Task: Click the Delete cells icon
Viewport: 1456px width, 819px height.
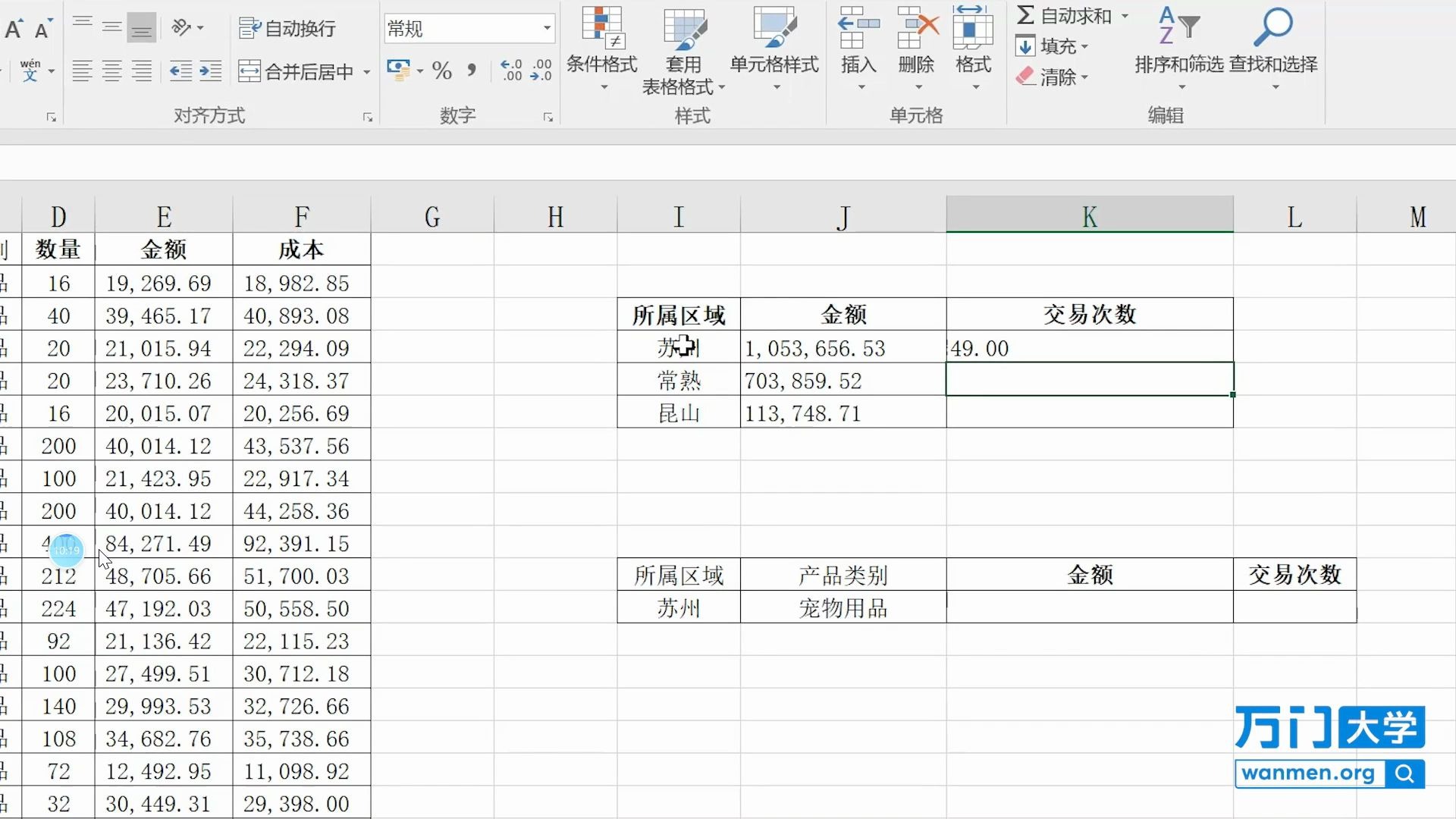Action: coord(916,29)
